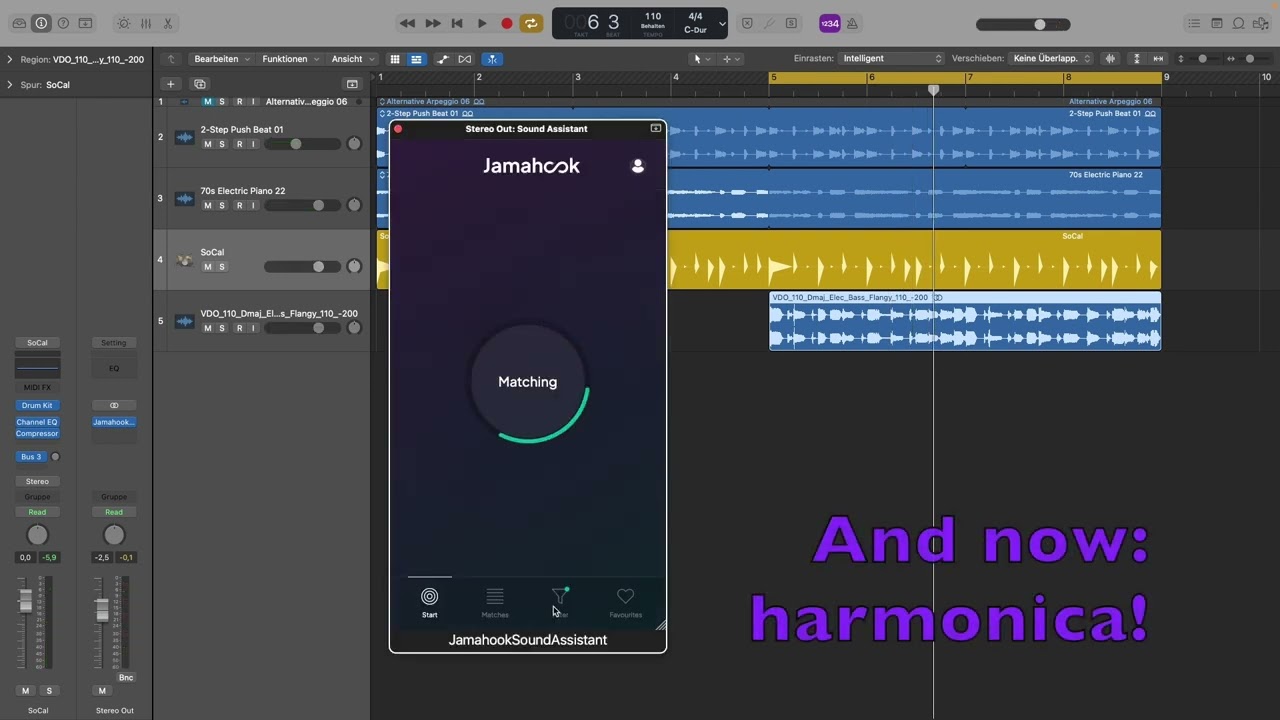Open the Editors scissors button
1280x720 pixels.
[x=167, y=23]
